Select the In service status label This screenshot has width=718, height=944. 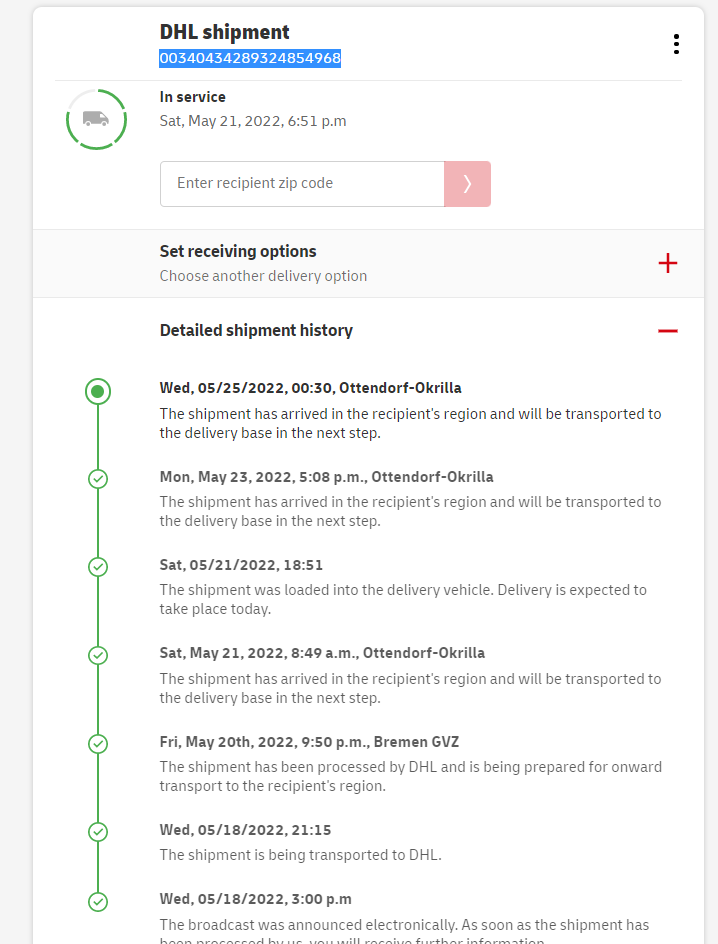point(193,97)
